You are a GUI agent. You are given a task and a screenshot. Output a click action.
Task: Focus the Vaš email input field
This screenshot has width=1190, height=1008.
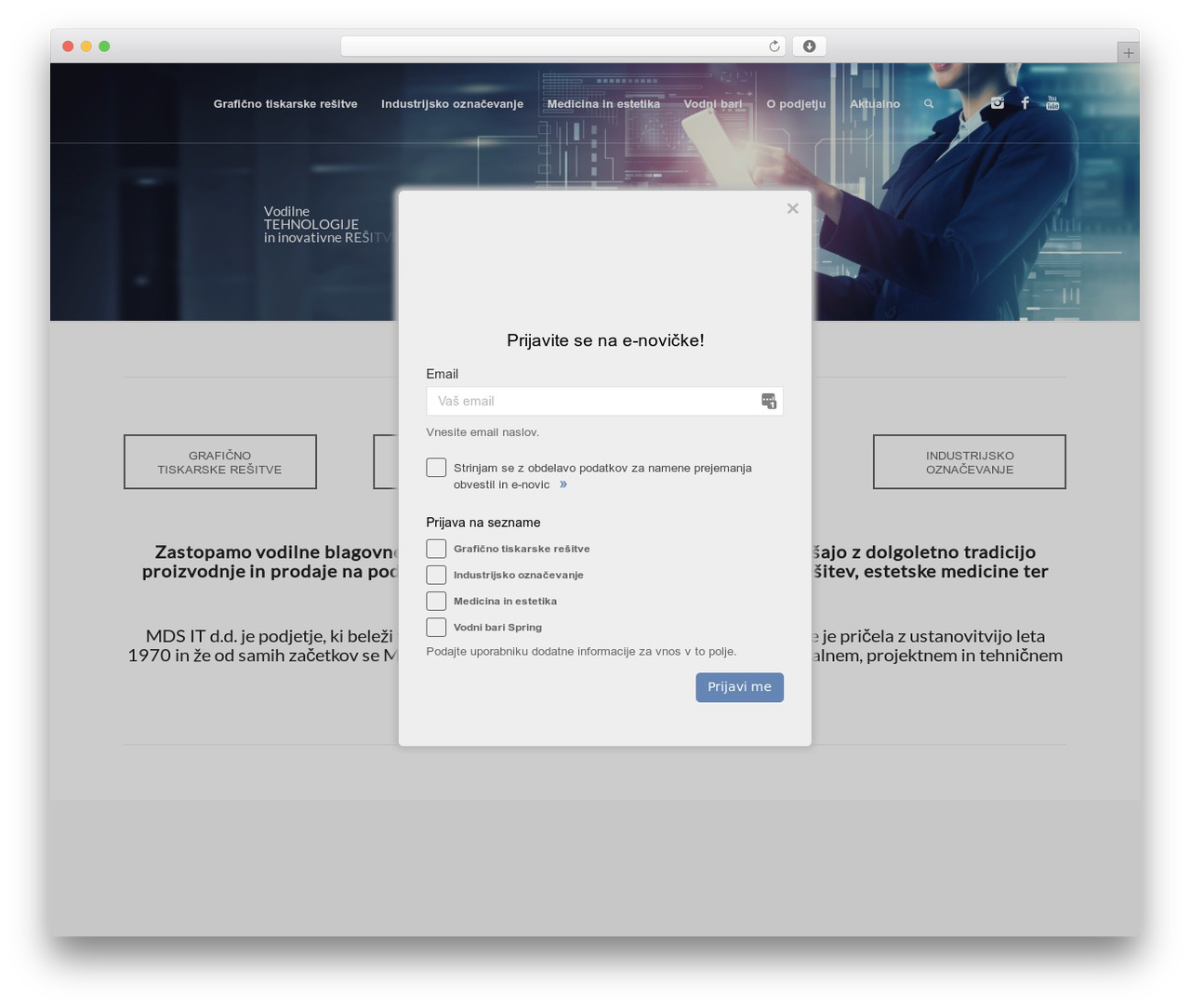click(604, 401)
